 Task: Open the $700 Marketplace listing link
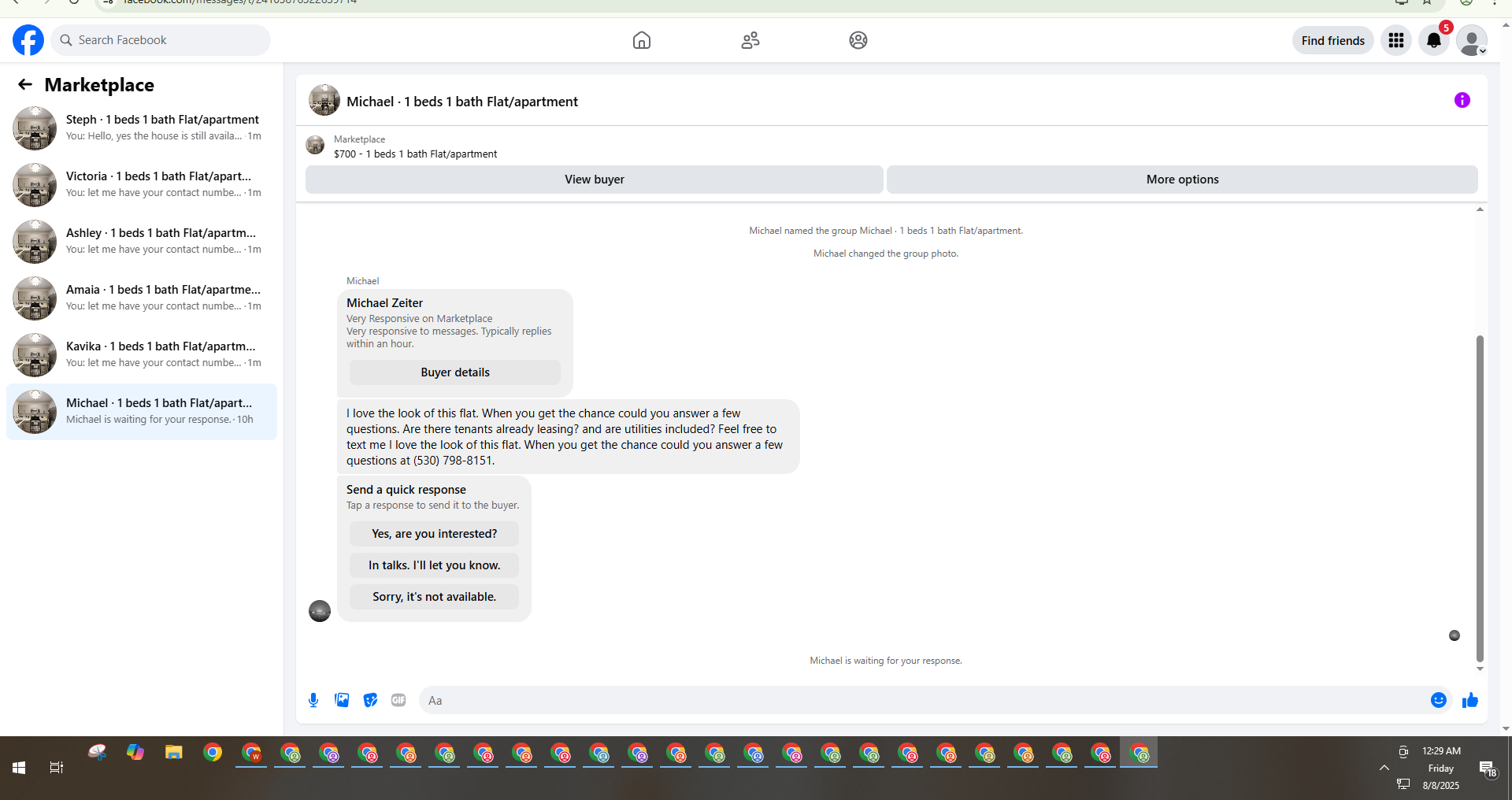point(415,154)
